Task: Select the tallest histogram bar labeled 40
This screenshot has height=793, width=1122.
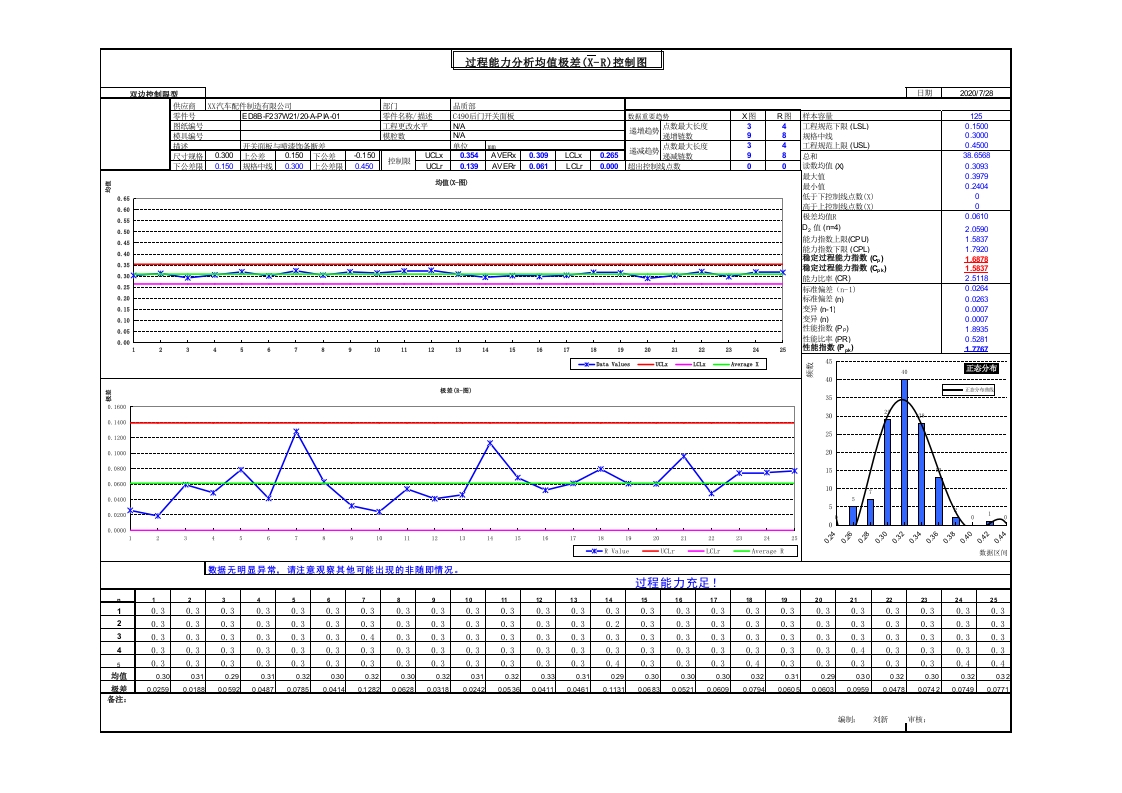Action: pyautogui.click(x=904, y=450)
